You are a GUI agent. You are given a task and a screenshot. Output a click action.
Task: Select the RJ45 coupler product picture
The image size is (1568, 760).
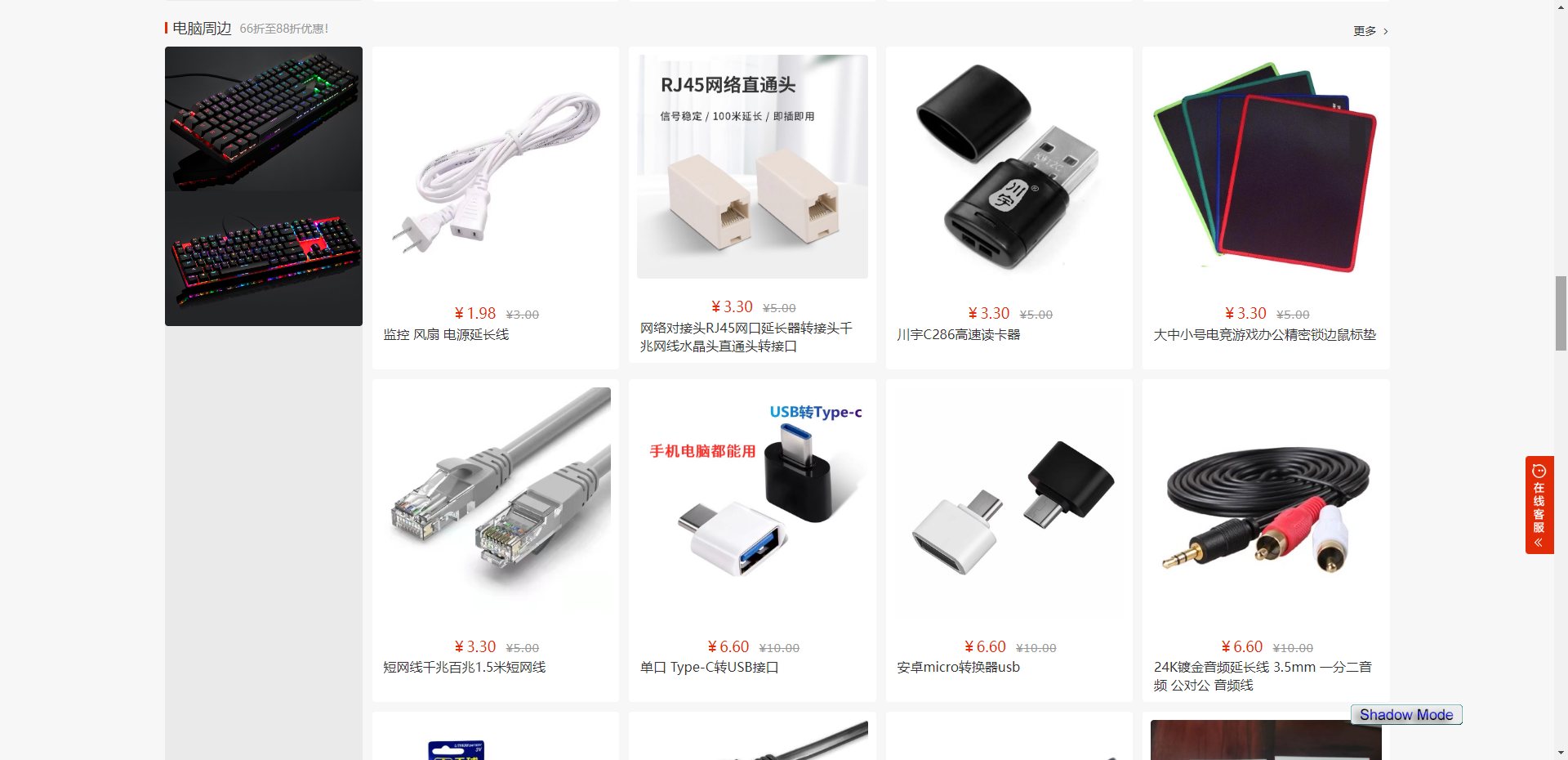coord(752,167)
